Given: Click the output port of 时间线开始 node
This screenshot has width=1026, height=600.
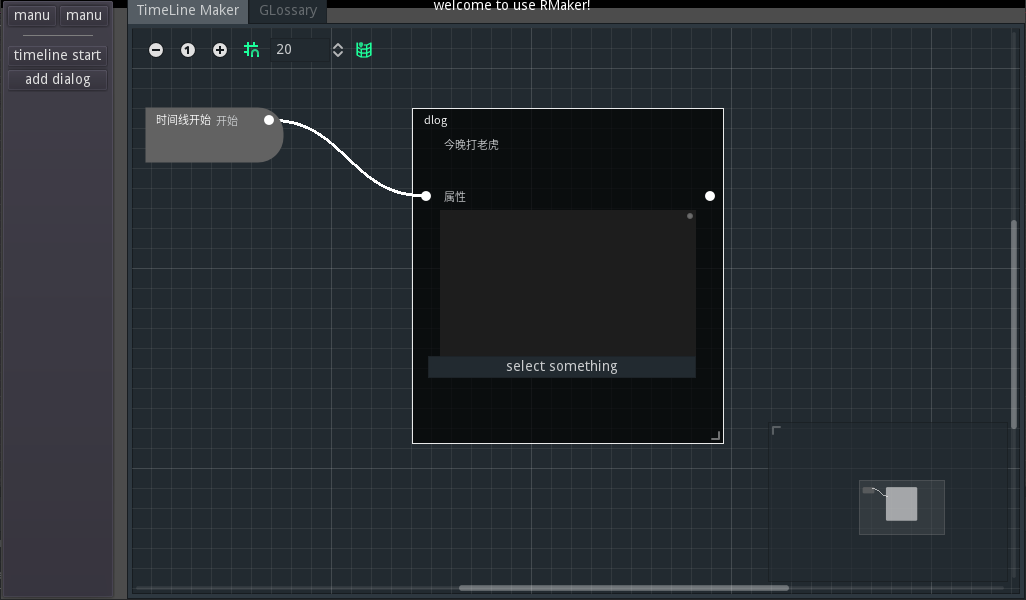Looking at the screenshot, I should [269, 120].
